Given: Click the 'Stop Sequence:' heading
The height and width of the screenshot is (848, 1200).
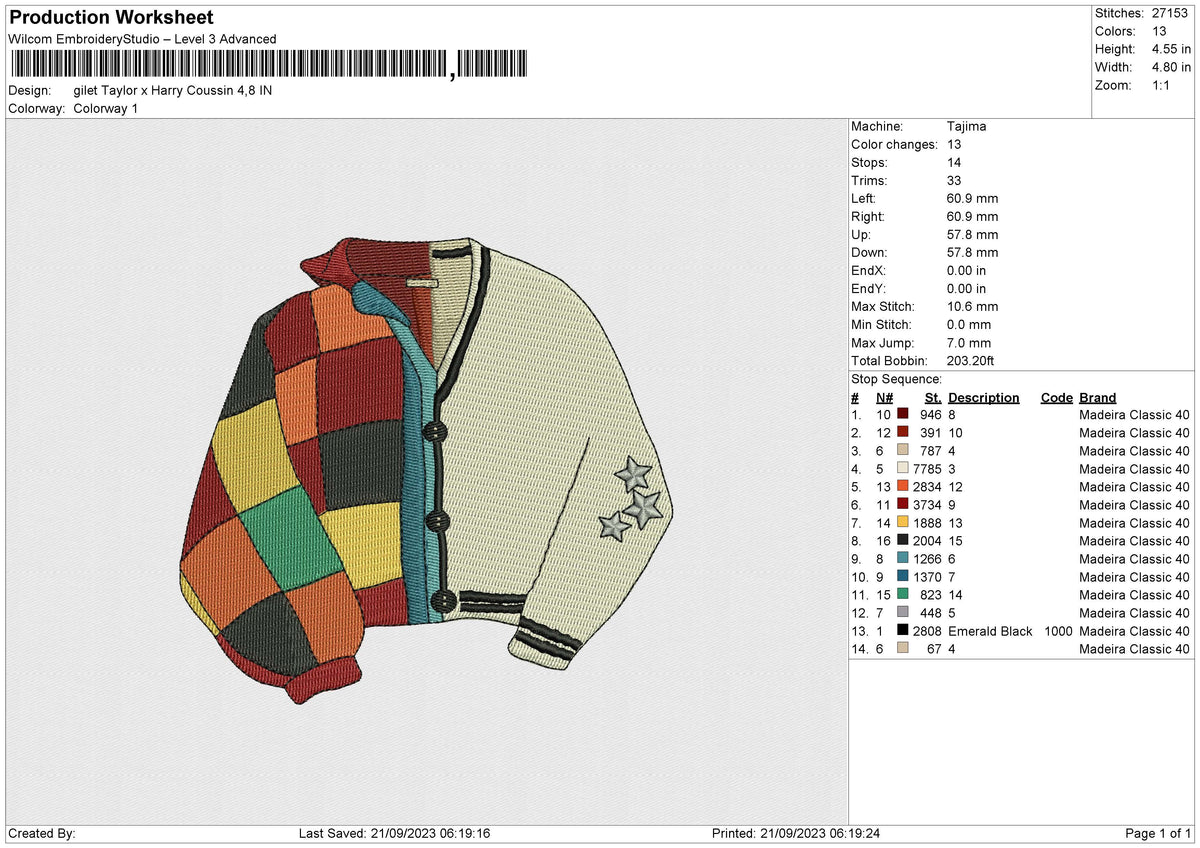Looking at the screenshot, I should (896, 379).
